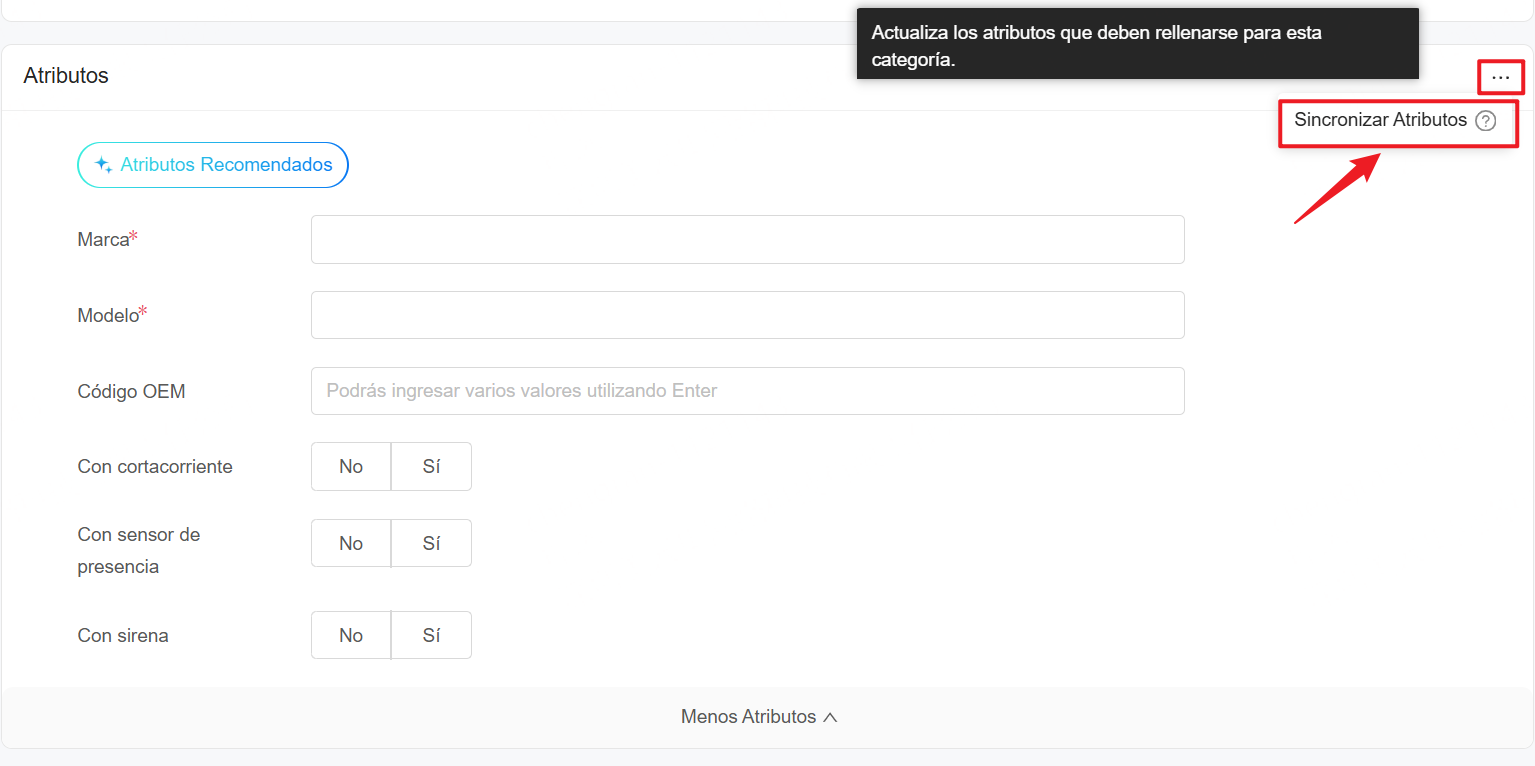Click the Atributos panel header
This screenshot has height=766, width=1535.
(65, 75)
